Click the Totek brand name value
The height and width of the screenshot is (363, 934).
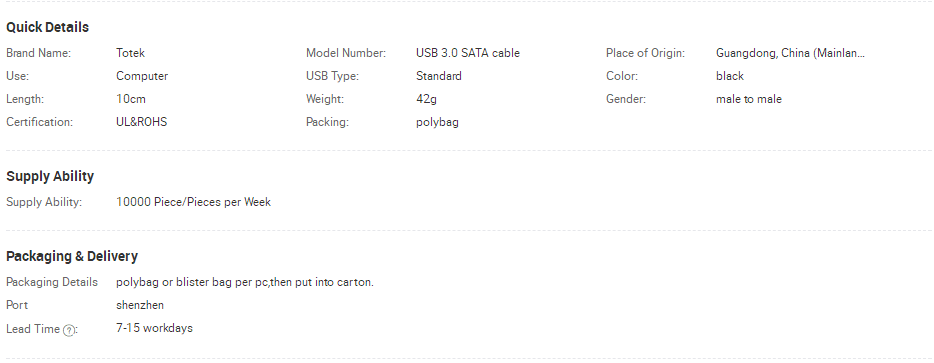pos(130,53)
